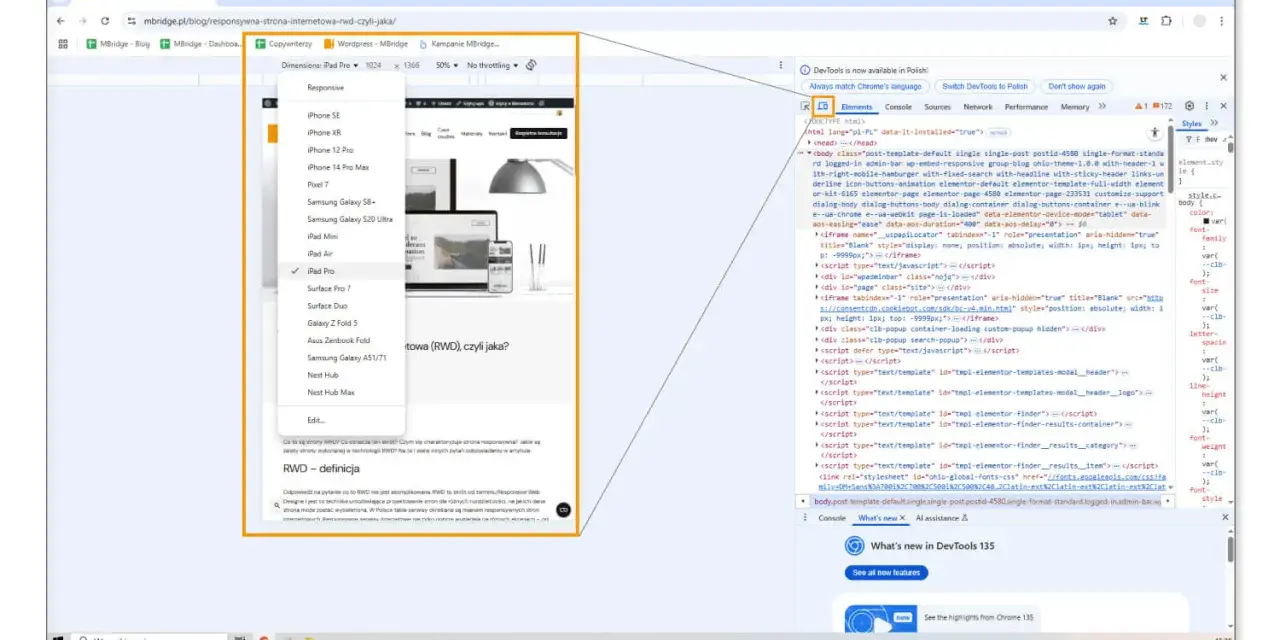The image size is (1280, 640).
Task: Open the MBridge - Dashboard bookmark
Action: click(x=201, y=44)
